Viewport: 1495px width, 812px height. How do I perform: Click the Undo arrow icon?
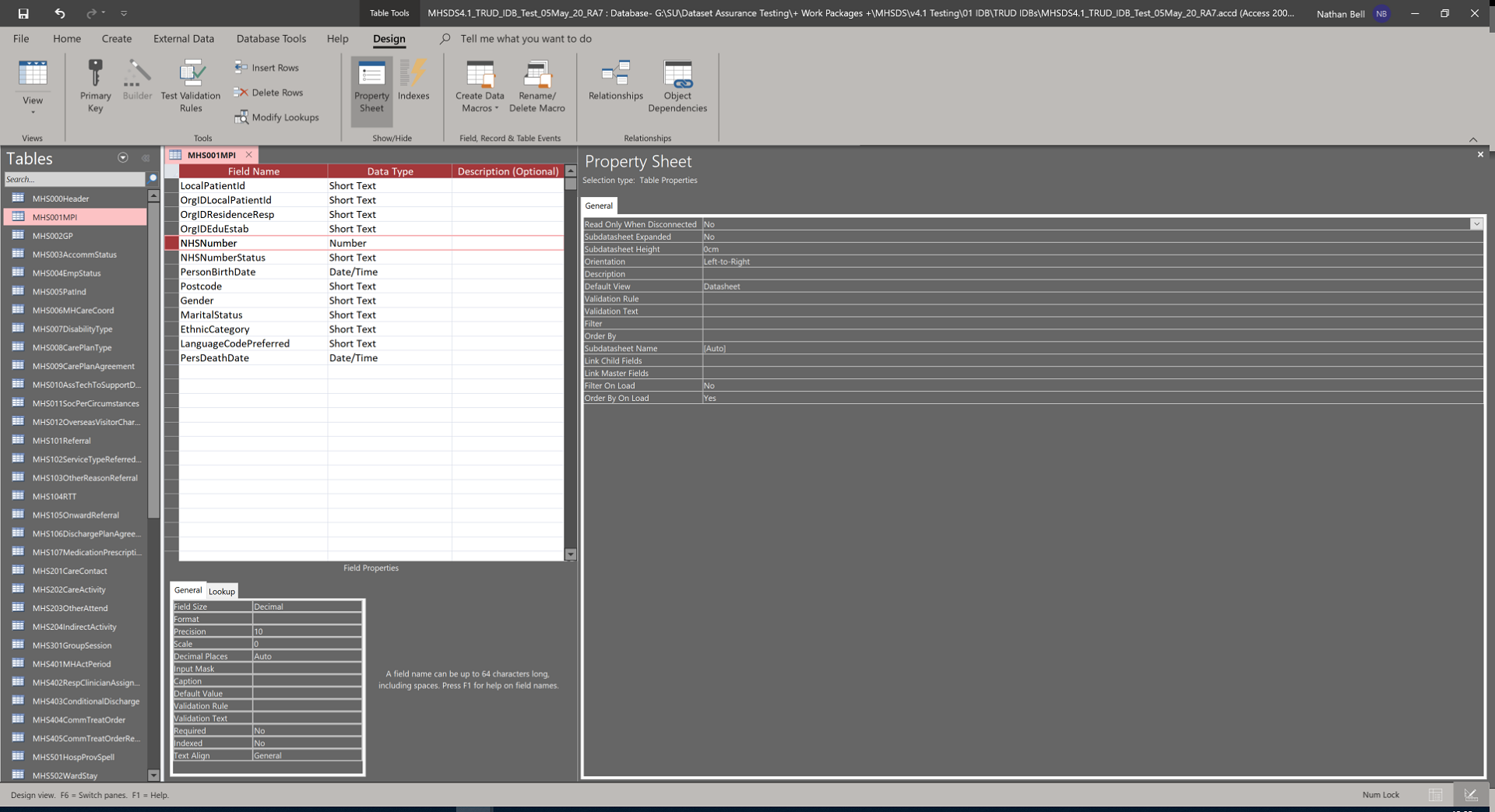pos(60,13)
